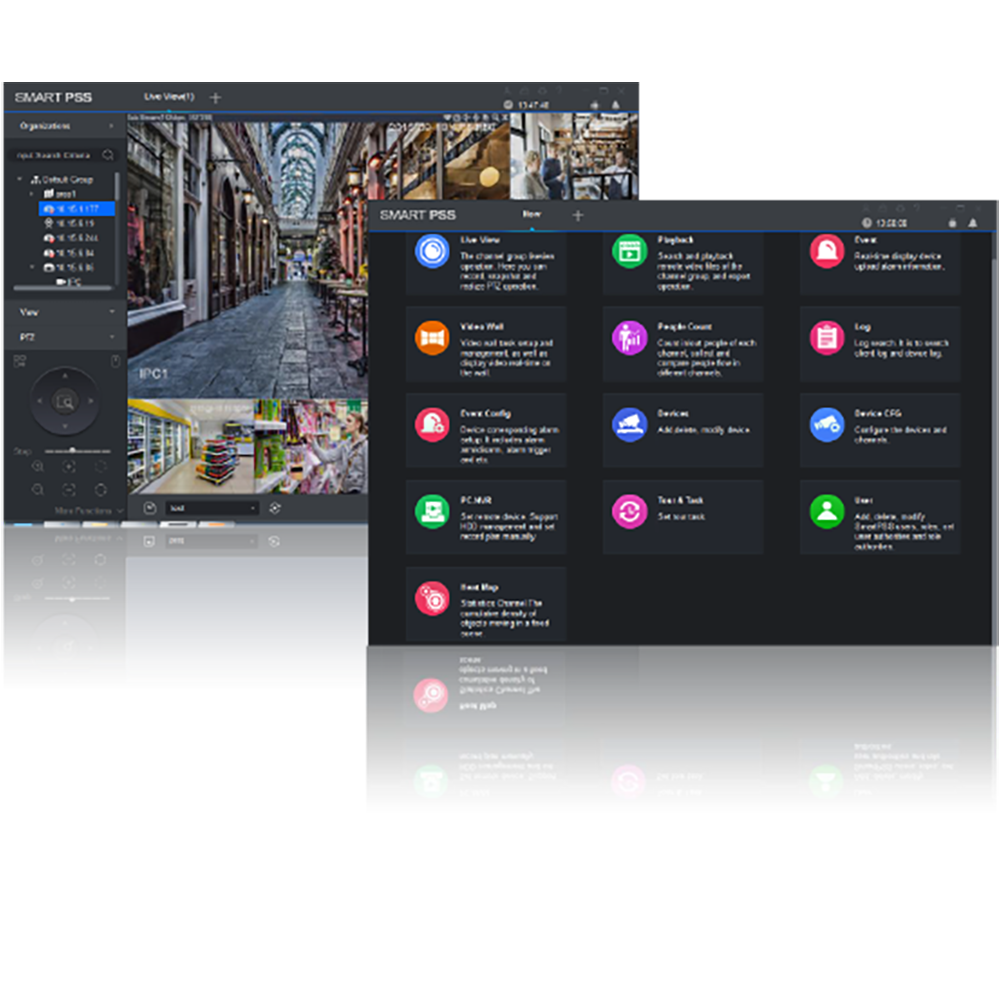Open the Log module icon
The width and height of the screenshot is (1000, 1000).
pos(827,337)
